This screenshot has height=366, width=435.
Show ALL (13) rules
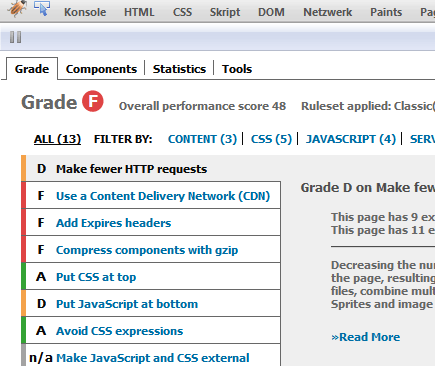pos(57,139)
